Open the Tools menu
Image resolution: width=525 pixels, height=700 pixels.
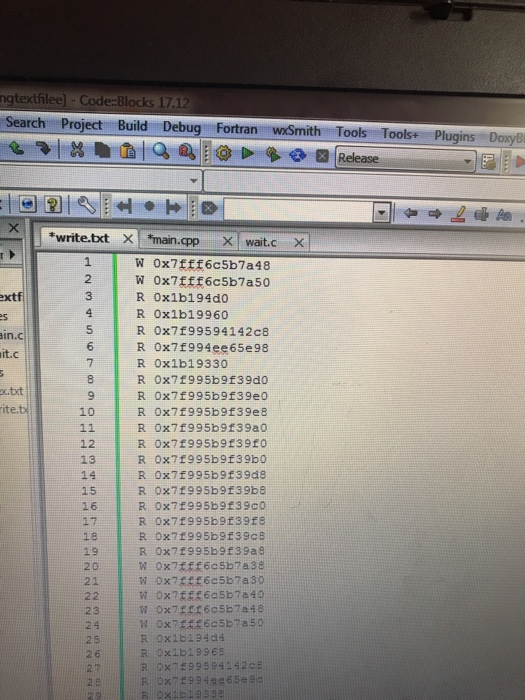pos(351,132)
